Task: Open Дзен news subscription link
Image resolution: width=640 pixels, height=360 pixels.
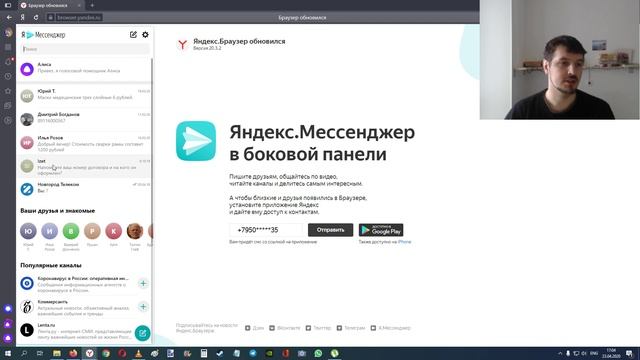Action: coord(254,328)
